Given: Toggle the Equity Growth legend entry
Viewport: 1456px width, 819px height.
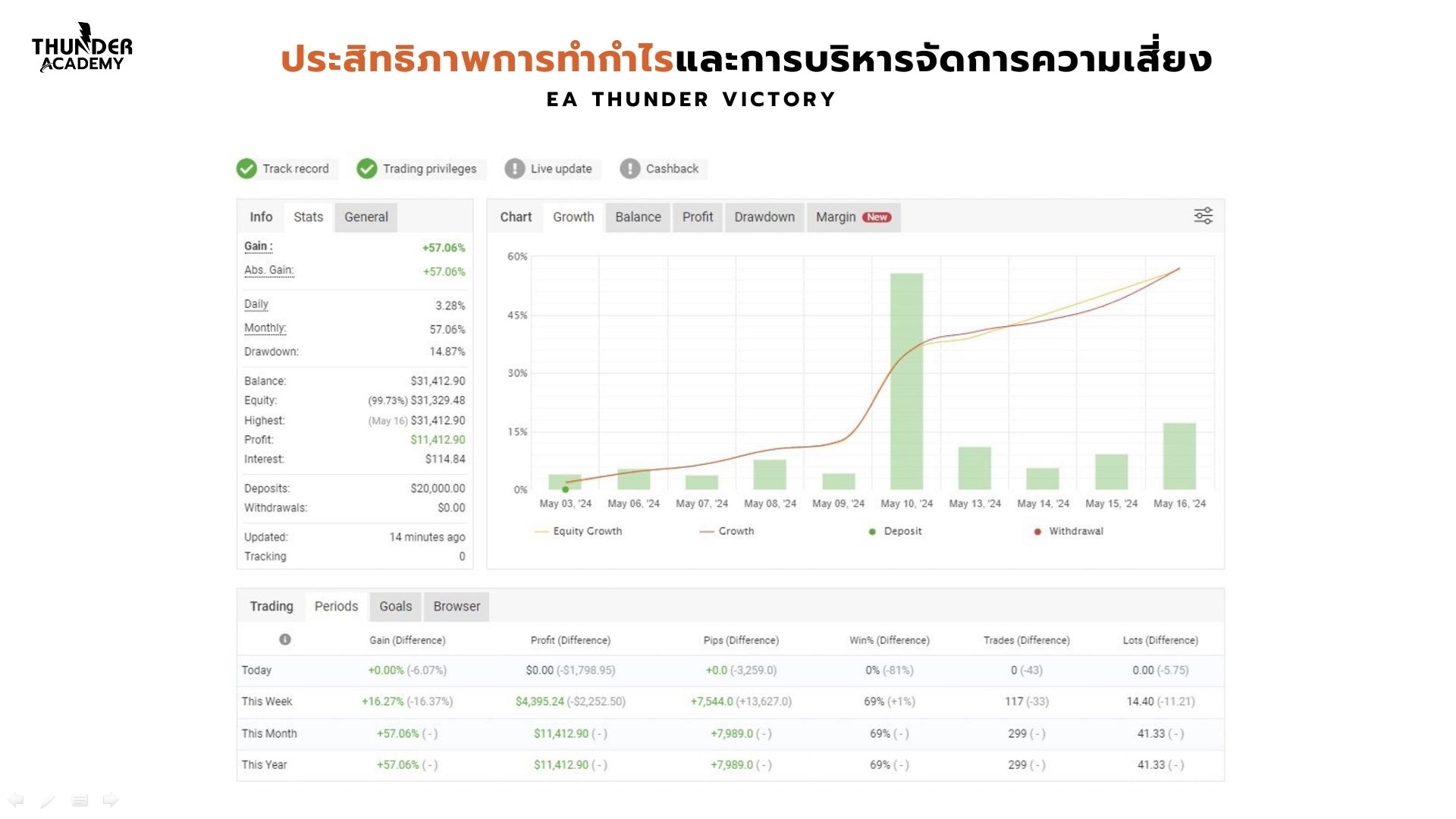Looking at the screenshot, I should pos(579,531).
